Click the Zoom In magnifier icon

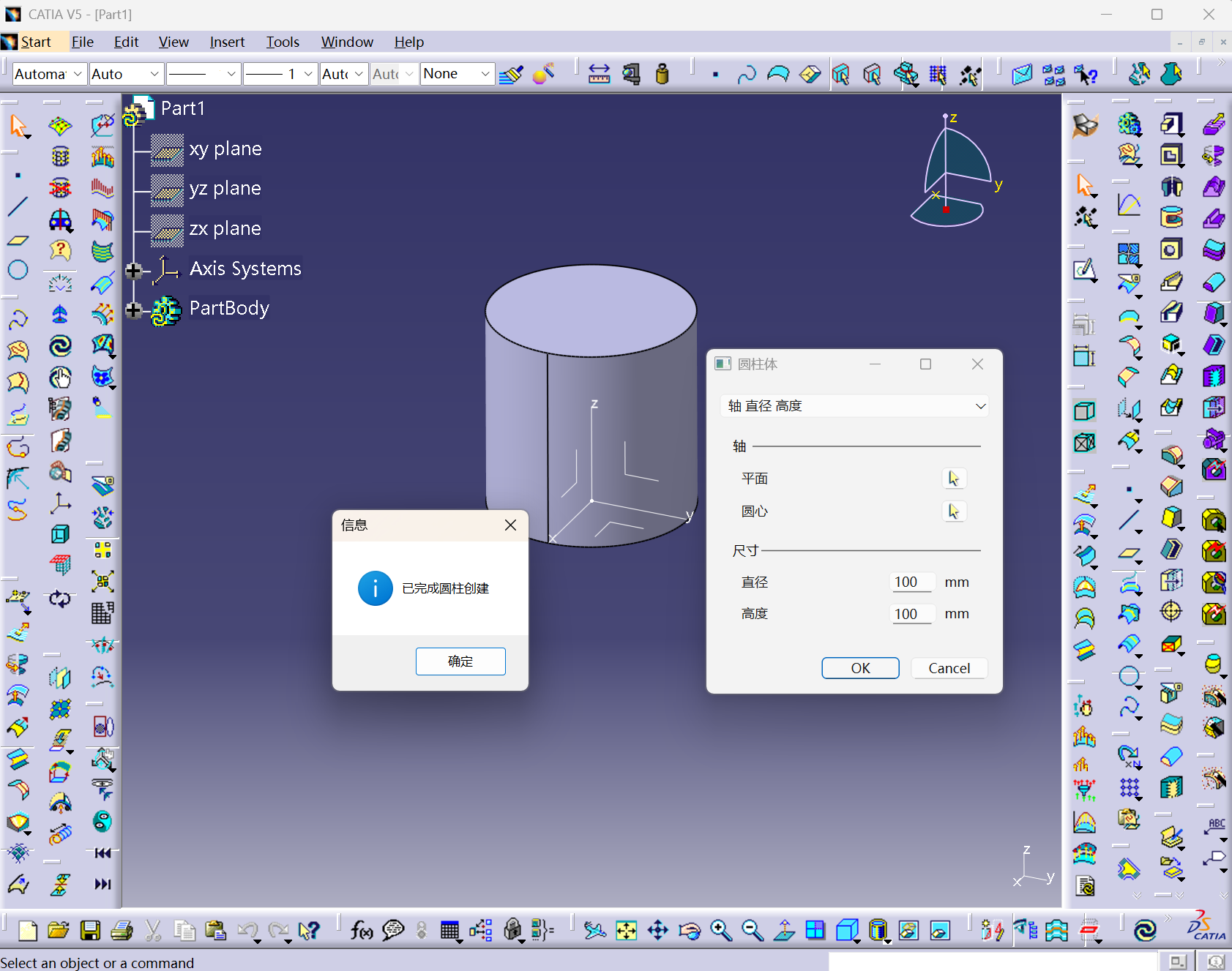pos(721,930)
